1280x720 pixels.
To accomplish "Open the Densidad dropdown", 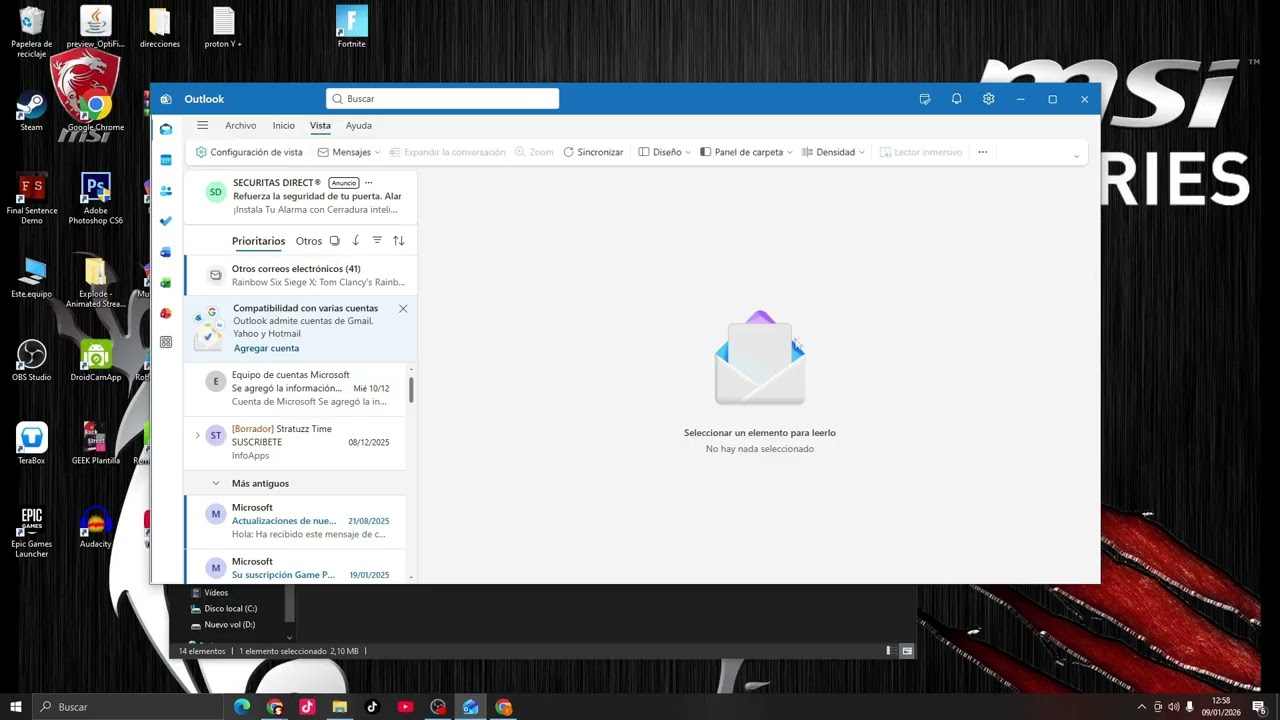I will (x=833, y=152).
